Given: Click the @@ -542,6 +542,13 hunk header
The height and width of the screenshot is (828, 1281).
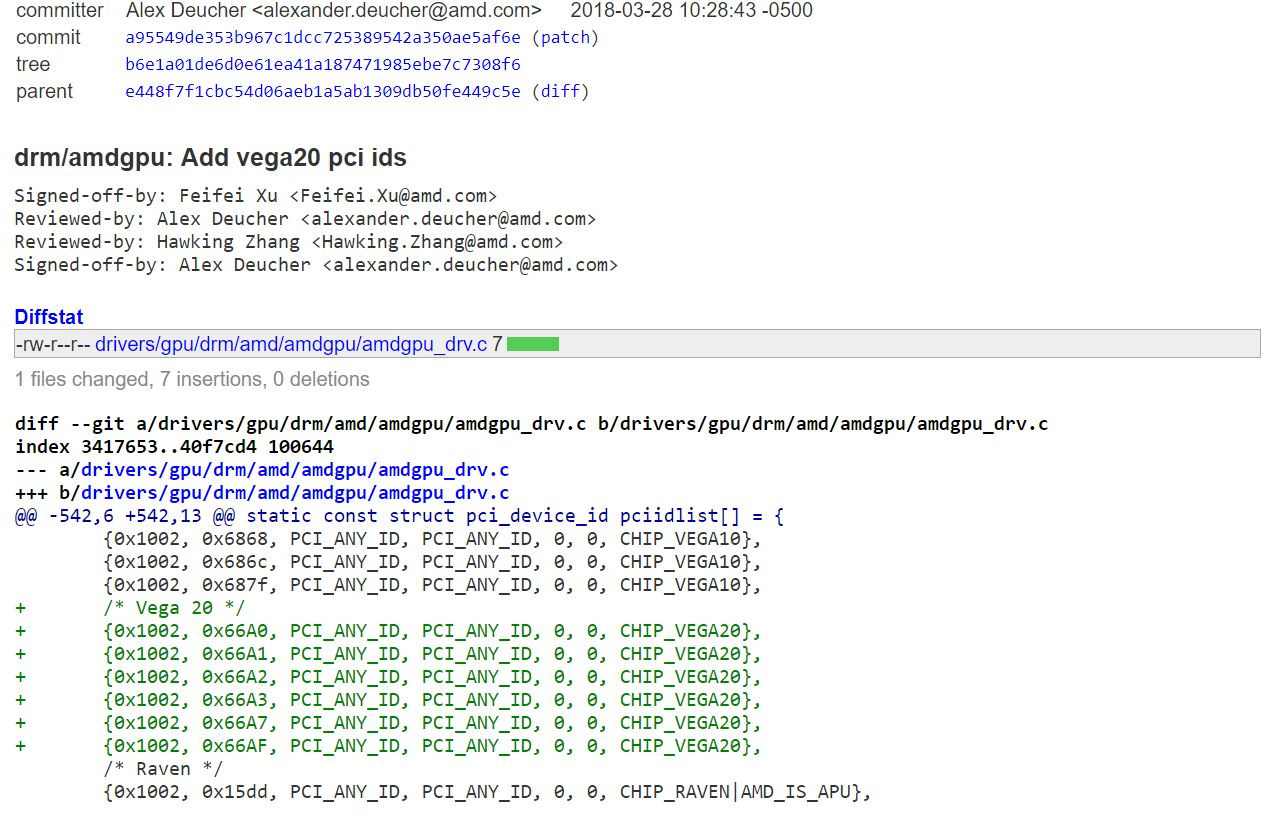Looking at the screenshot, I should tap(400, 516).
